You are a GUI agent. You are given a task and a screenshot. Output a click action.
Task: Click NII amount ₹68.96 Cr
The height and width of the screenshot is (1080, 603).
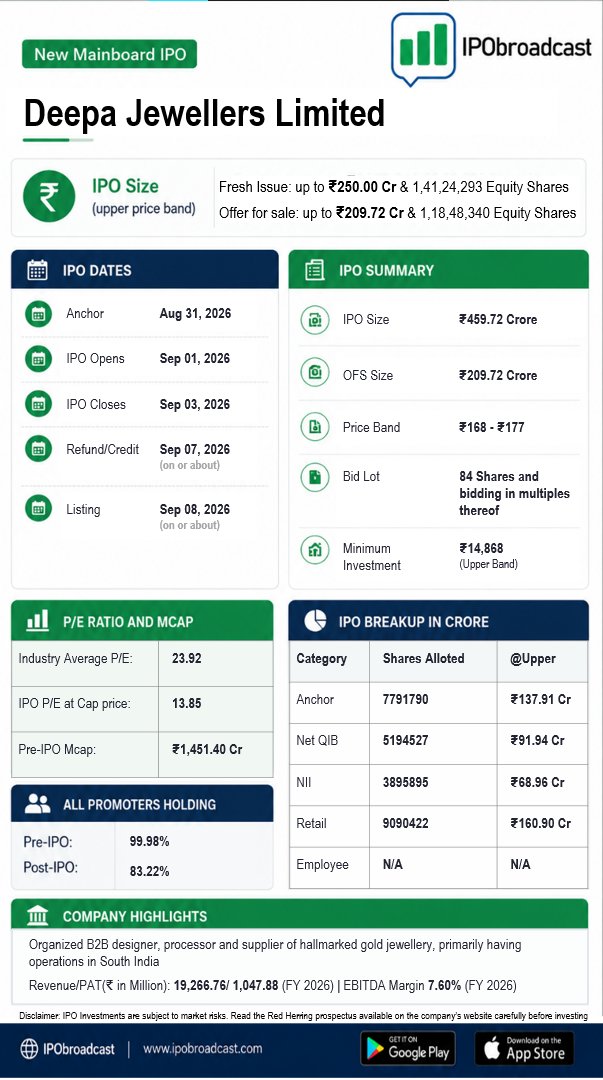click(538, 782)
